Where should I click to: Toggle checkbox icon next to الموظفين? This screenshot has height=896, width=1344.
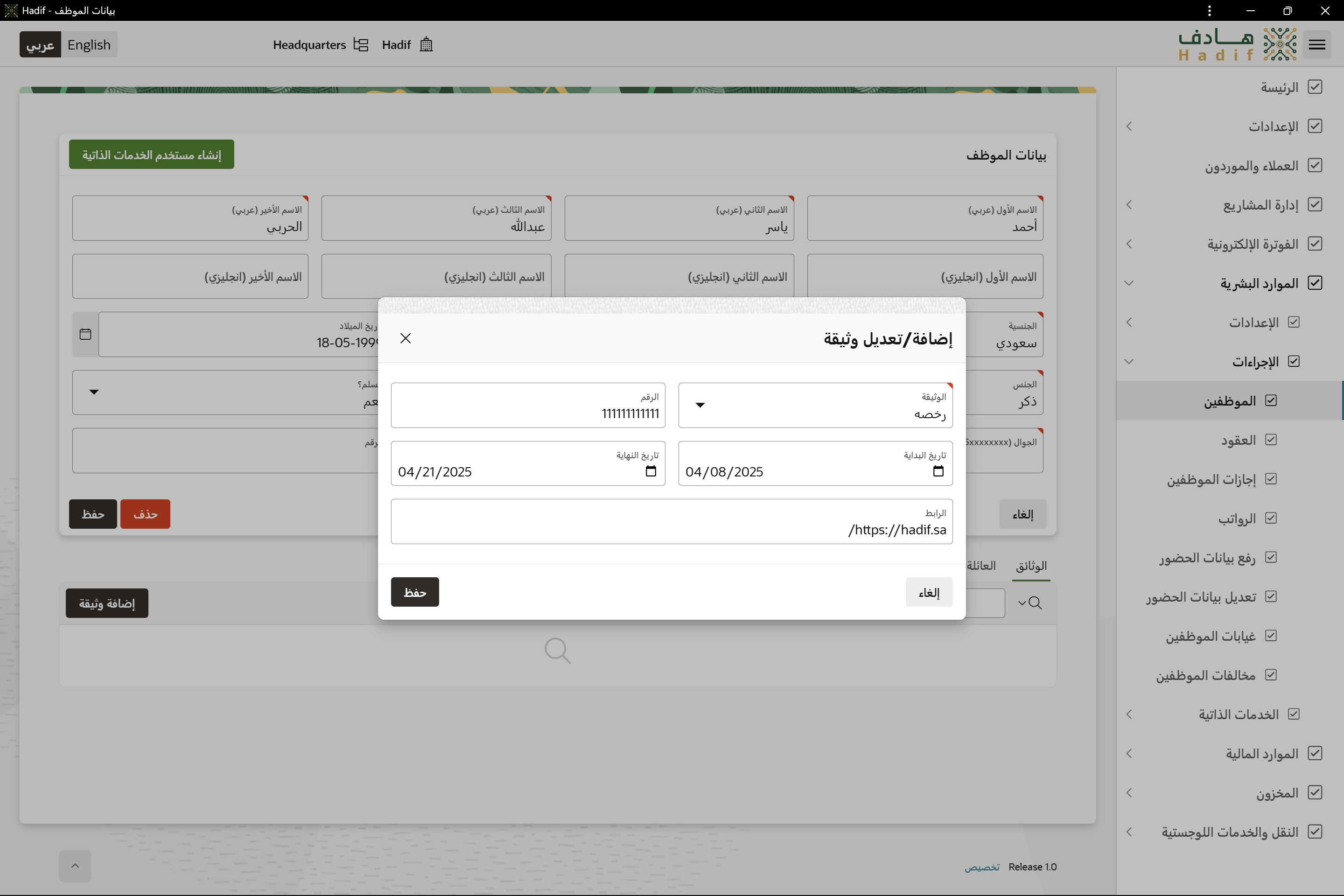1271,400
